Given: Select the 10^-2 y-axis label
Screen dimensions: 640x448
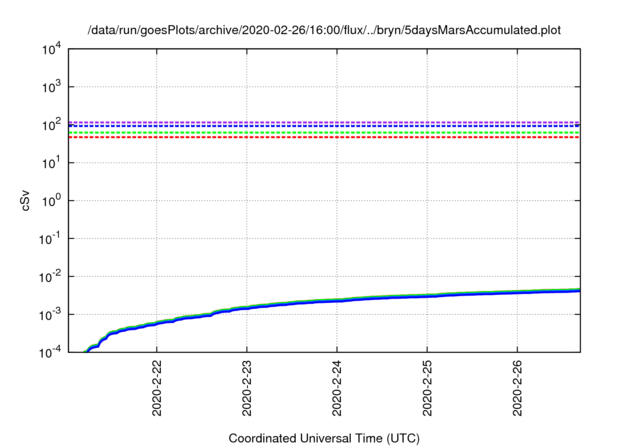Looking at the screenshot, I should pyautogui.click(x=50, y=277).
